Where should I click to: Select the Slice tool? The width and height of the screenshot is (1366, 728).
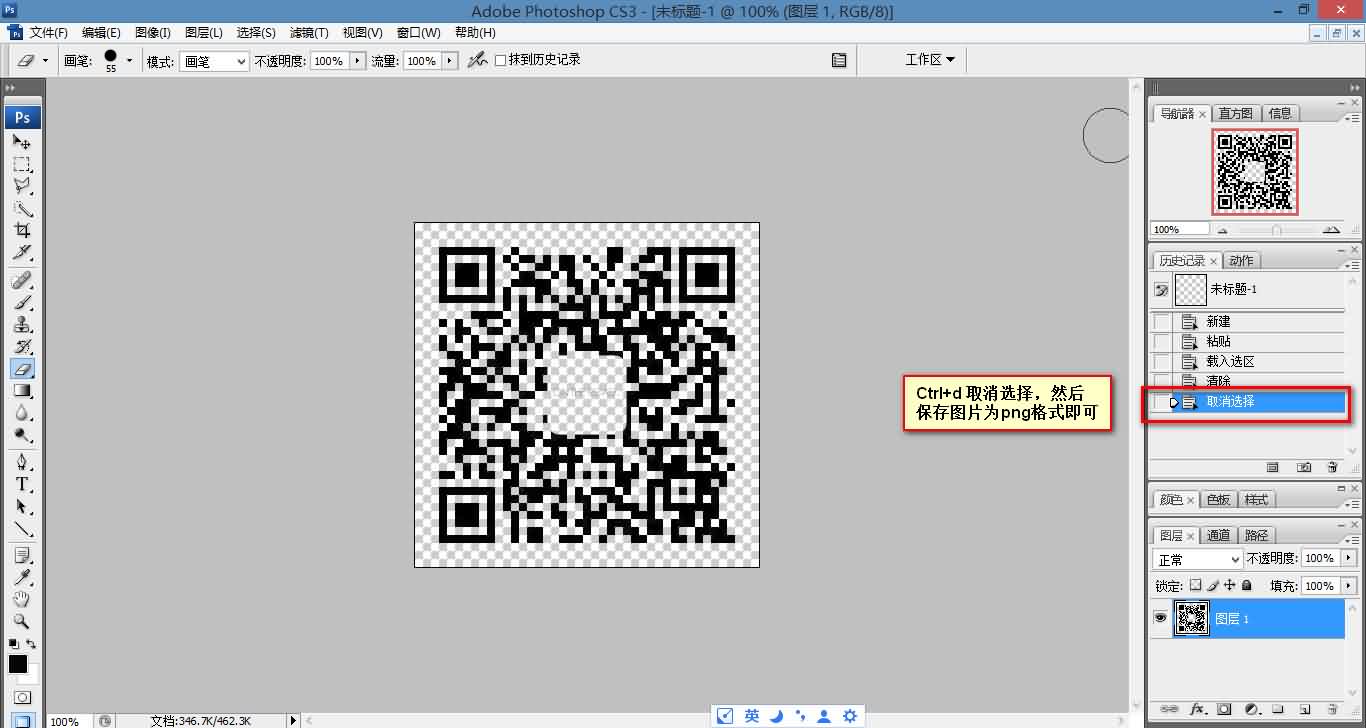click(22, 252)
